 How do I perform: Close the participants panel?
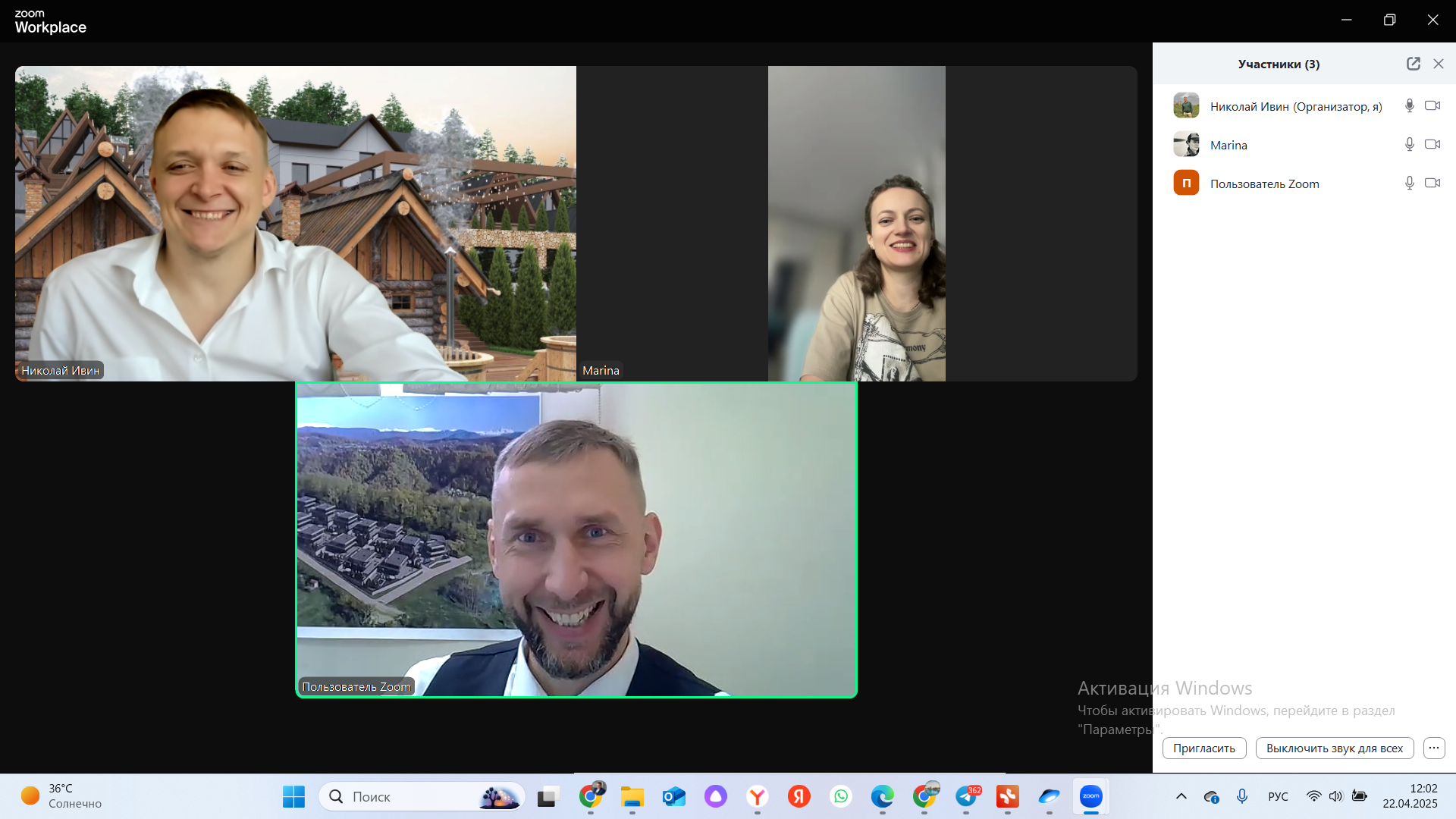[1439, 64]
